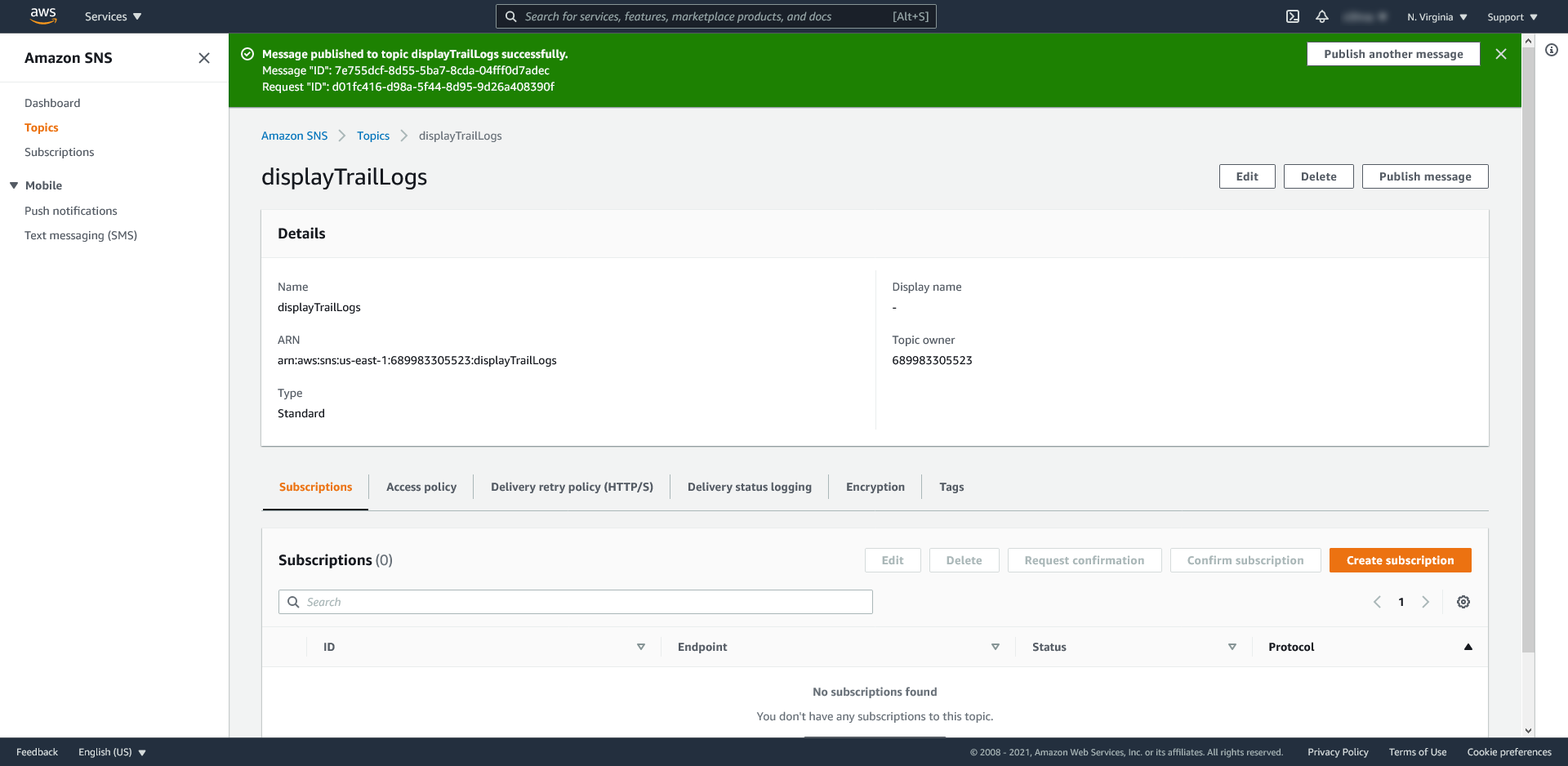Viewport: 1568px width, 766px height.
Task: Open Text messaging (SMS) in sidebar
Action: click(81, 235)
